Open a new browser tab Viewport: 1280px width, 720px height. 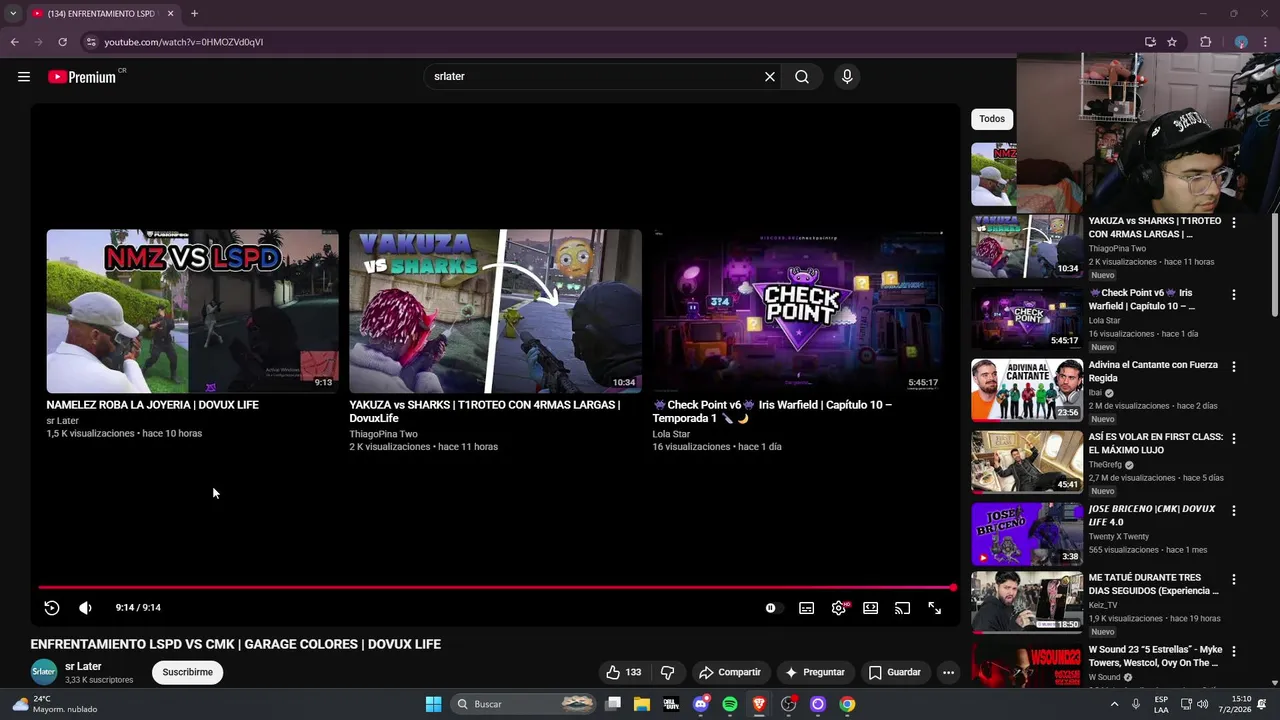(194, 14)
